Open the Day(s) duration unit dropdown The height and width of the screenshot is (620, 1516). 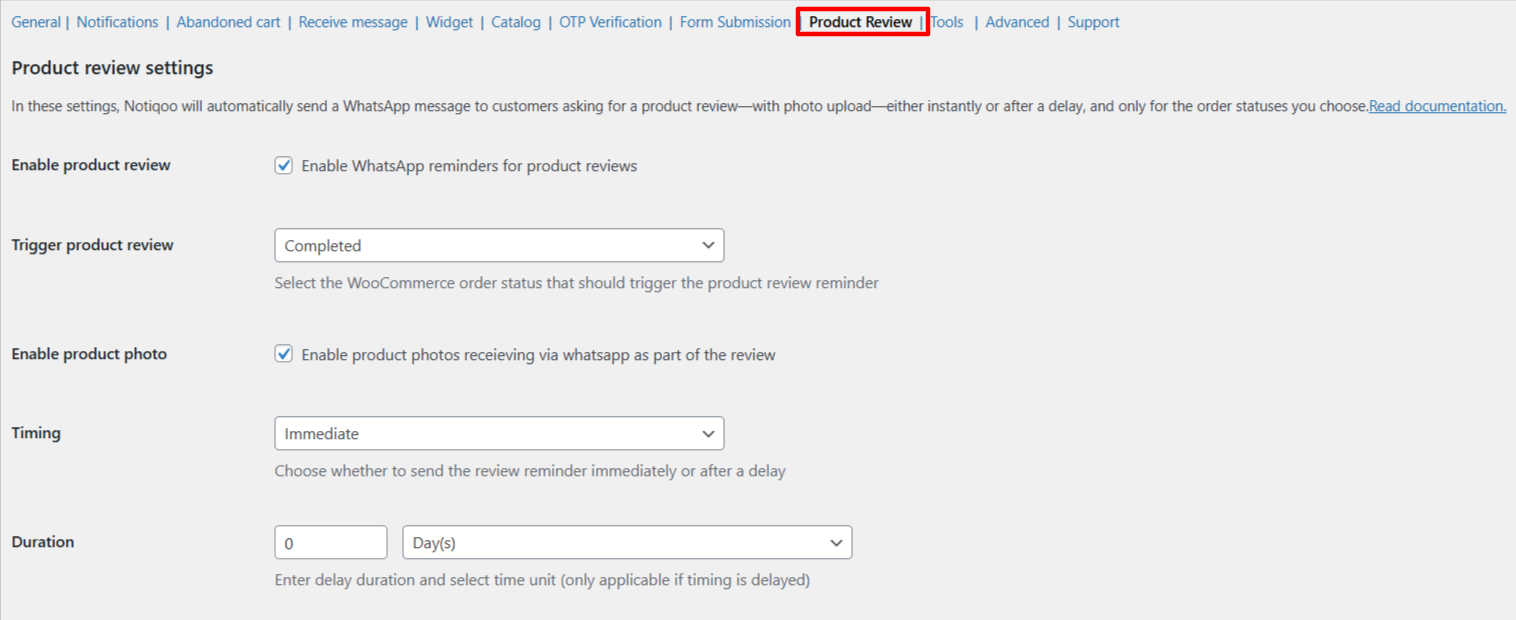click(x=627, y=543)
